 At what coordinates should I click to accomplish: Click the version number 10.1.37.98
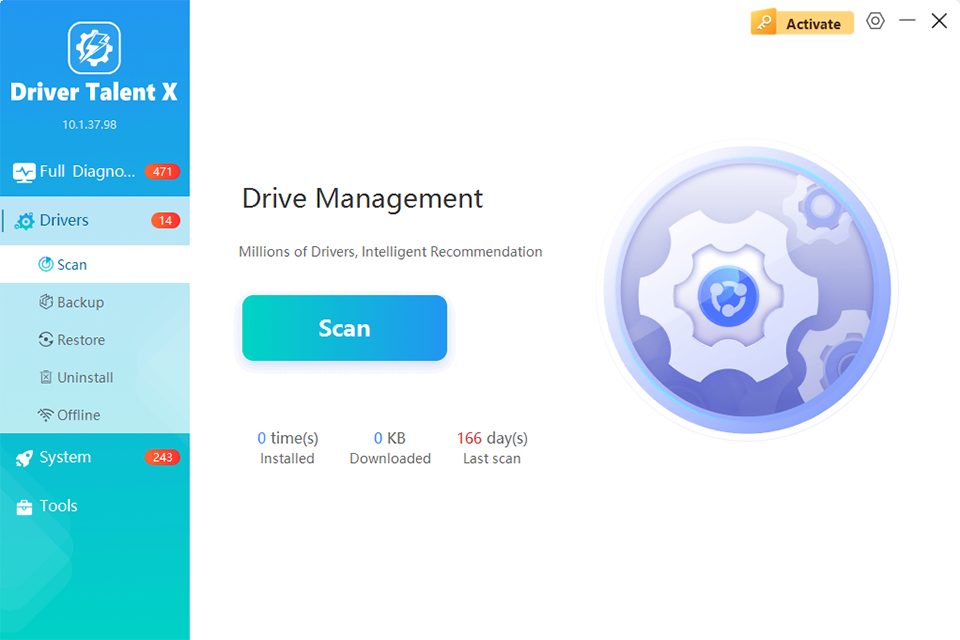[x=89, y=124]
